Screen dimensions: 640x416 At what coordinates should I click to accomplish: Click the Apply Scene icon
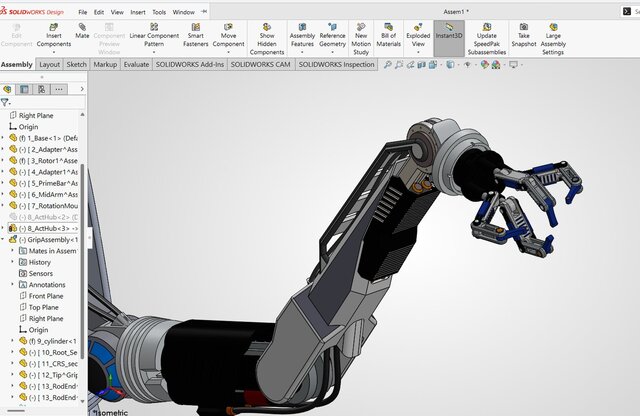click(x=496, y=65)
